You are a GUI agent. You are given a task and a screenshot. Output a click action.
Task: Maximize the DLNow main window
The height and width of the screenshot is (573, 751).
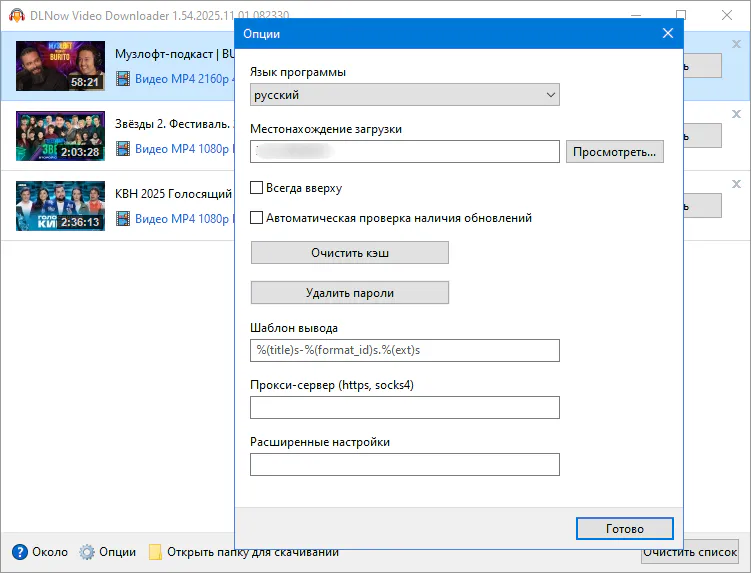pyautogui.click(x=681, y=15)
